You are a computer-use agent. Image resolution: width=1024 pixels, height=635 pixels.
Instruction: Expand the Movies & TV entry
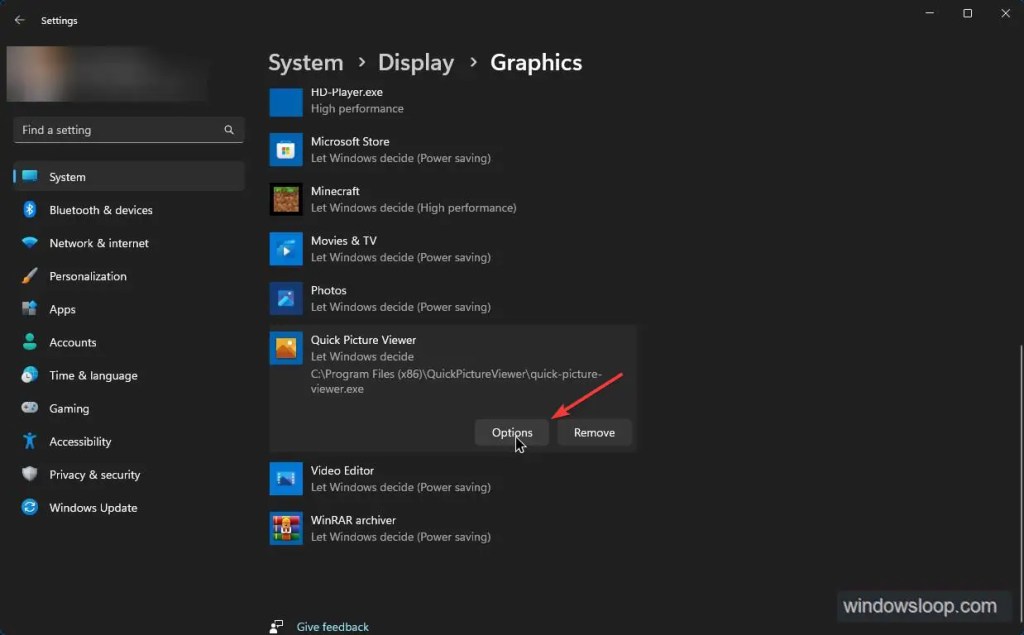tap(453, 249)
